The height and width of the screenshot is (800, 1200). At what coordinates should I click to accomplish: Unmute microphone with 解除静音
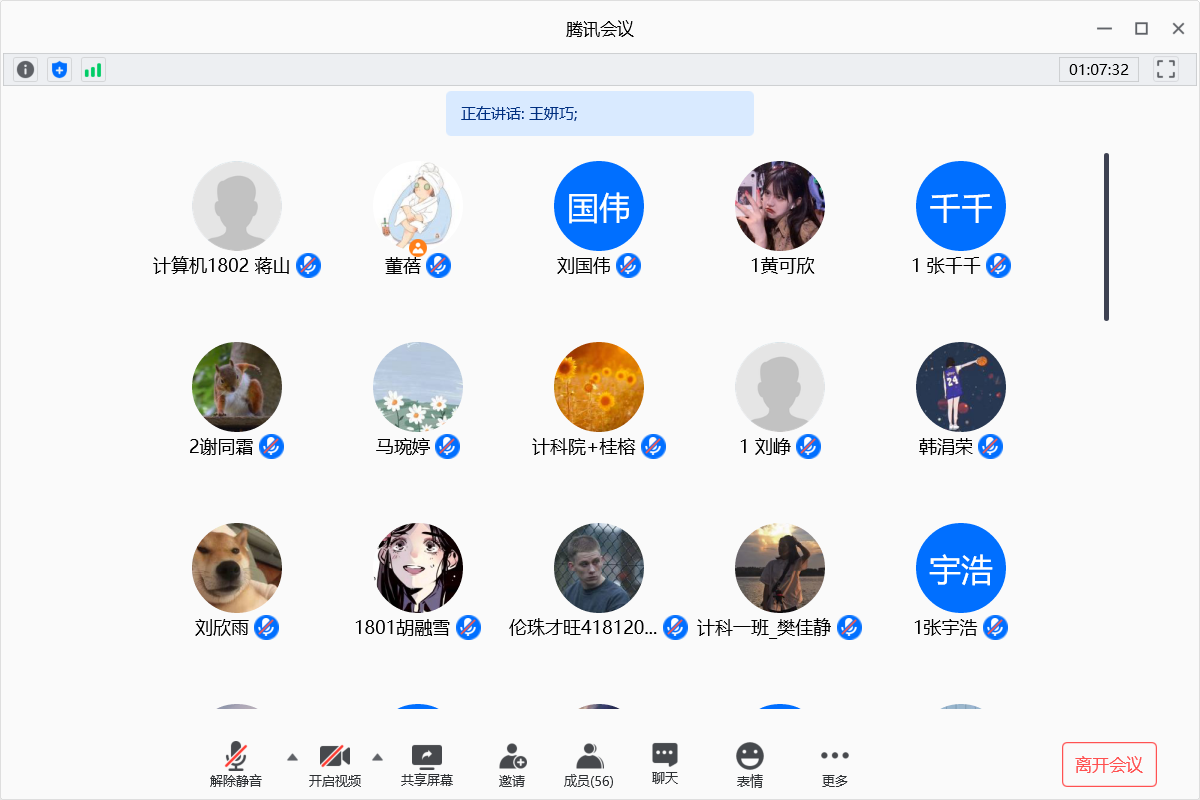click(236, 766)
